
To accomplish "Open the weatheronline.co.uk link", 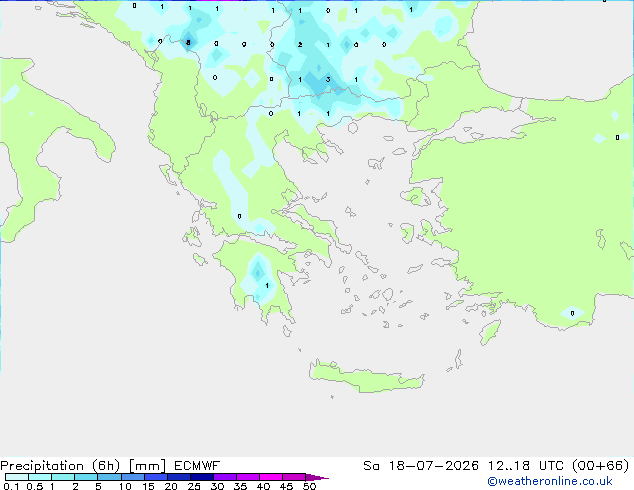I will (x=550, y=481).
